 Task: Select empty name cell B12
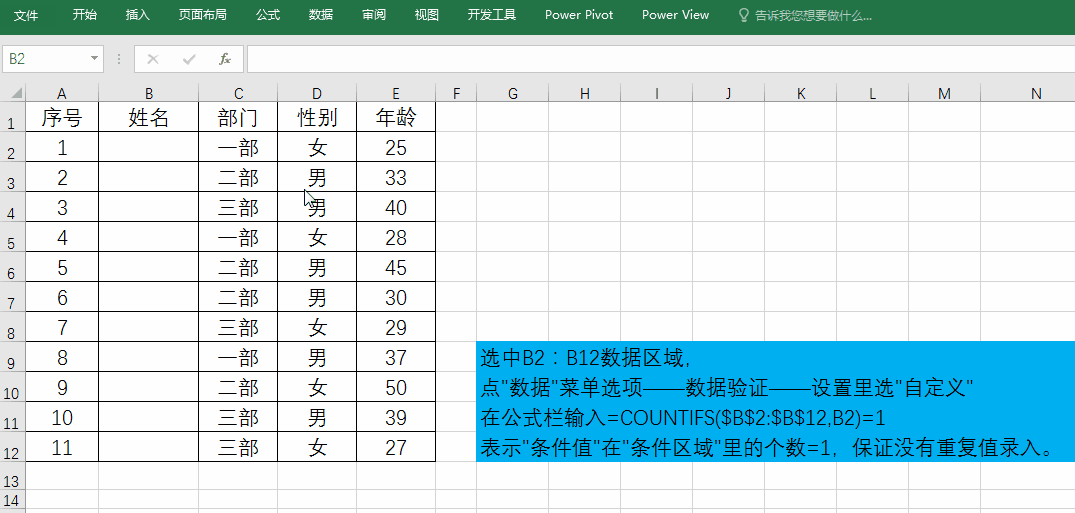149,447
